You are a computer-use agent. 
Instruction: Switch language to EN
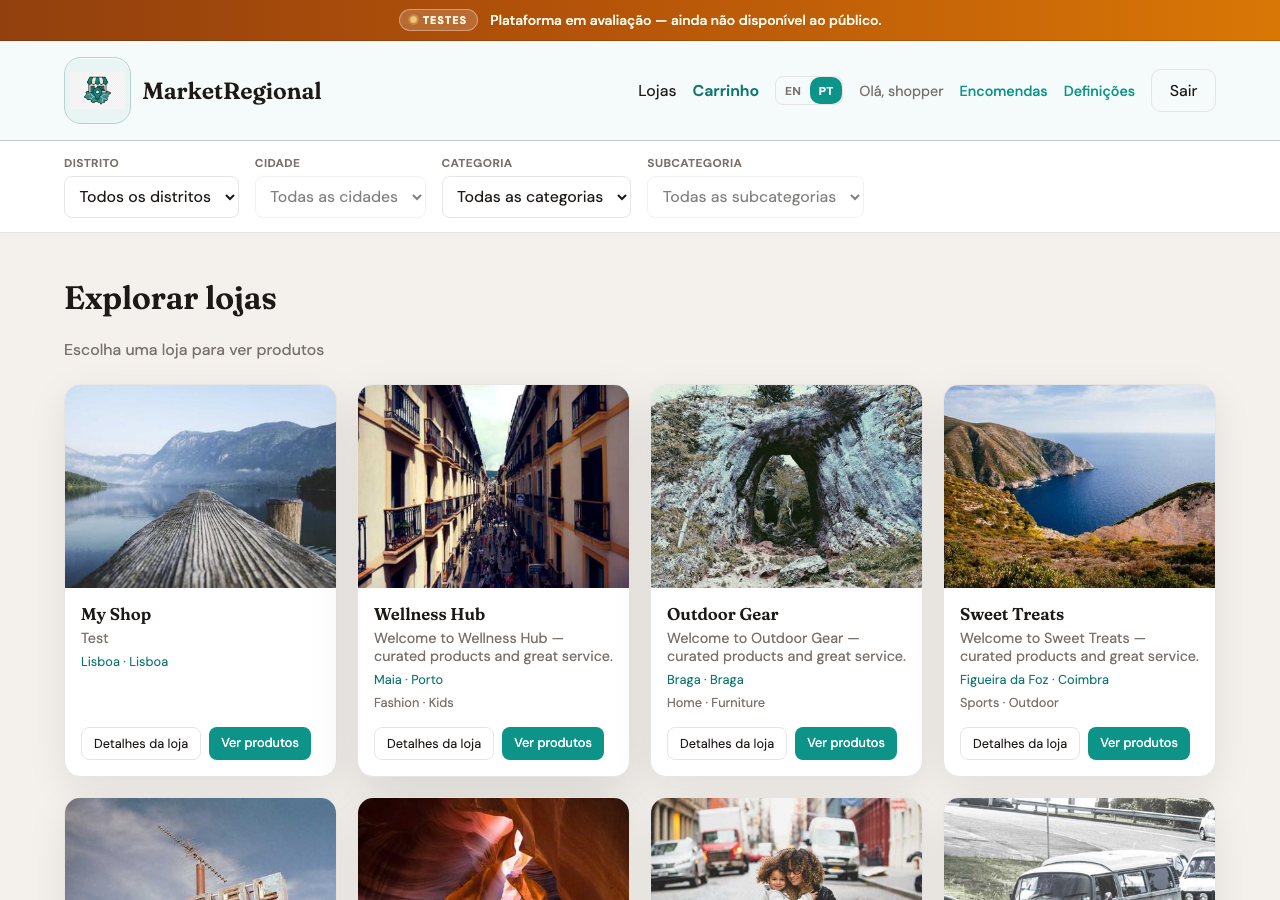(x=793, y=91)
